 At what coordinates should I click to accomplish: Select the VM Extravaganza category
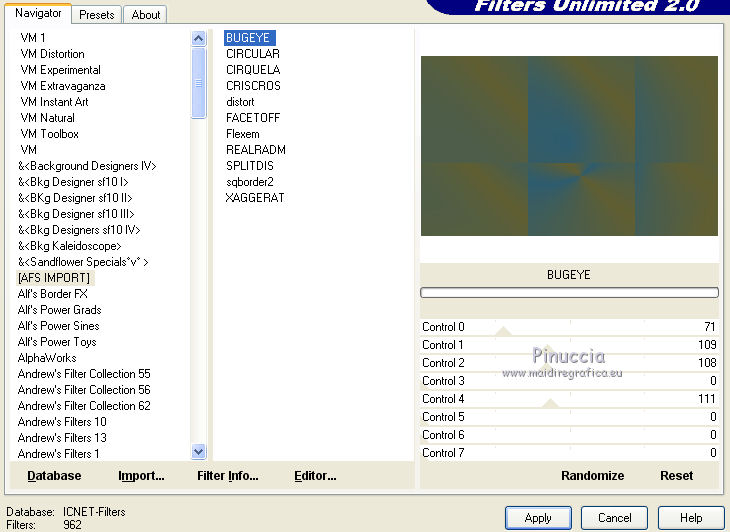[63, 86]
